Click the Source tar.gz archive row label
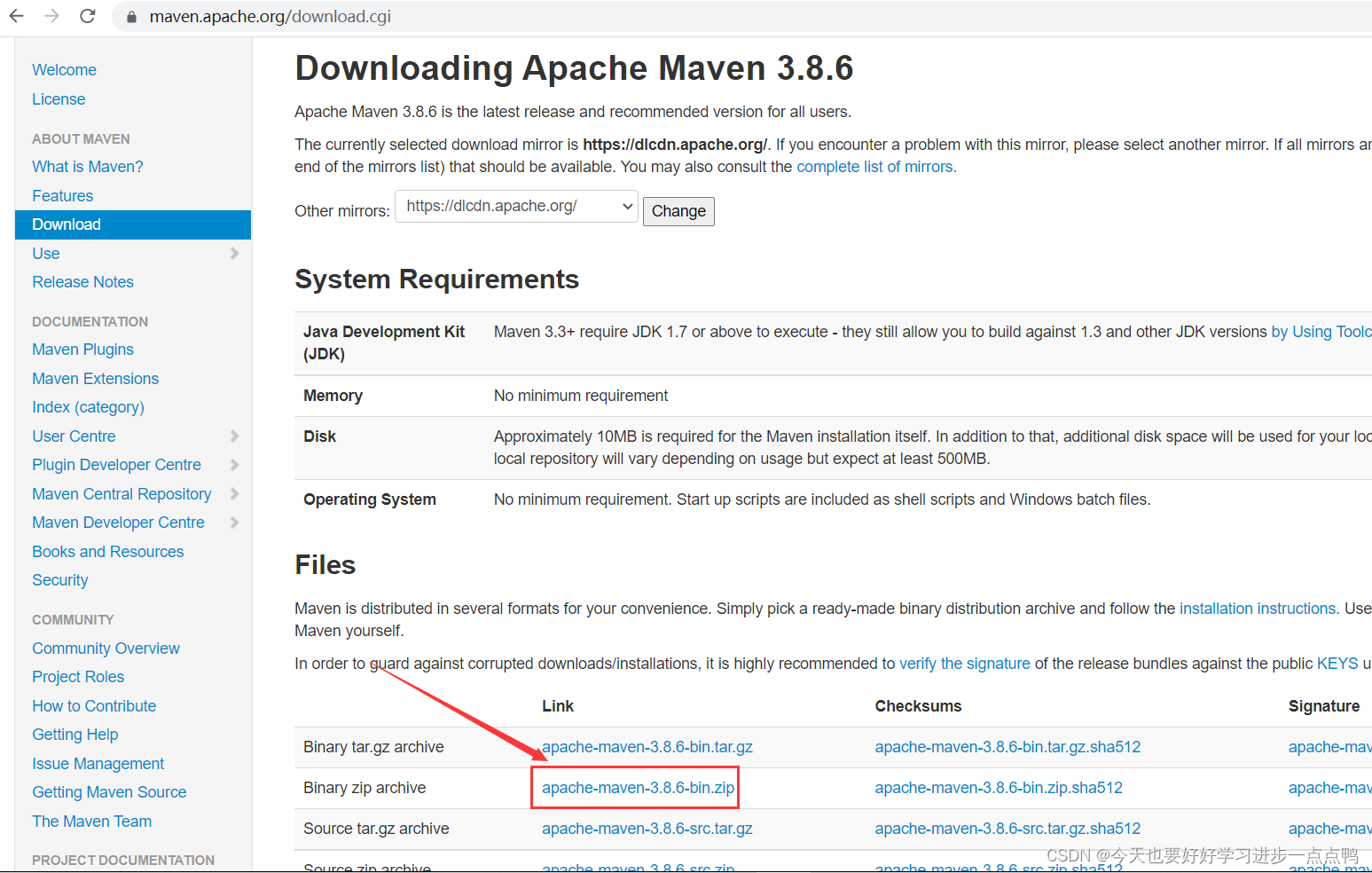This screenshot has width=1372, height=873. [376, 829]
